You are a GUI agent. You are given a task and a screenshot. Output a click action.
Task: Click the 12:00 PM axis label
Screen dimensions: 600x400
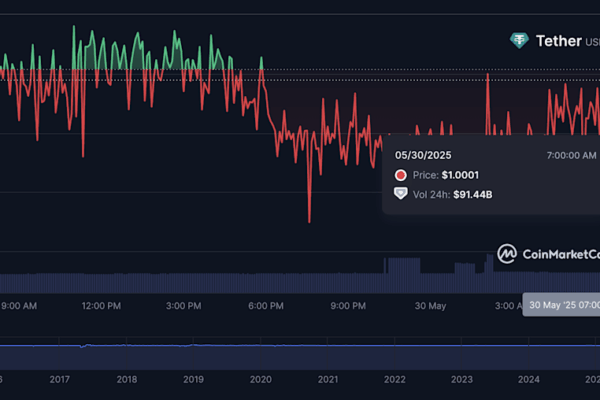coord(101,306)
